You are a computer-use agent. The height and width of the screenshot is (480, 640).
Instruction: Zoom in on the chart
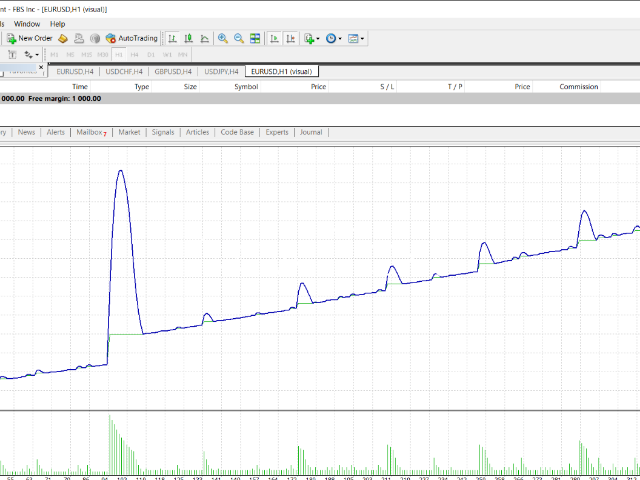click(x=222, y=38)
